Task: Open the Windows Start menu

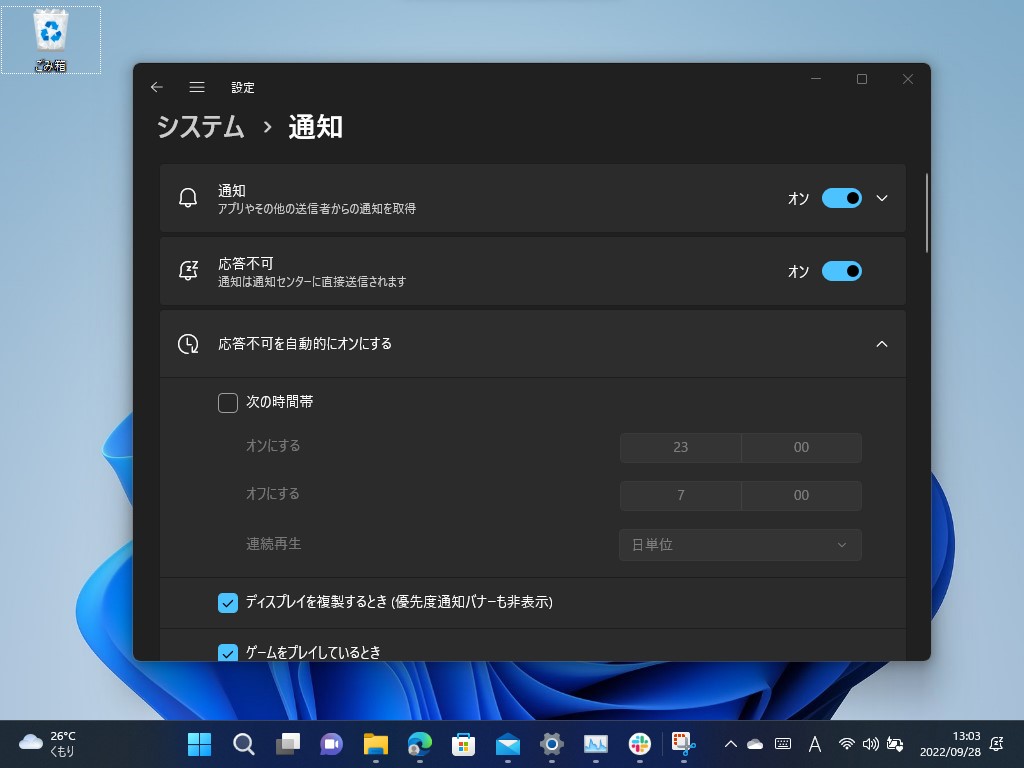Action: click(x=198, y=744)
